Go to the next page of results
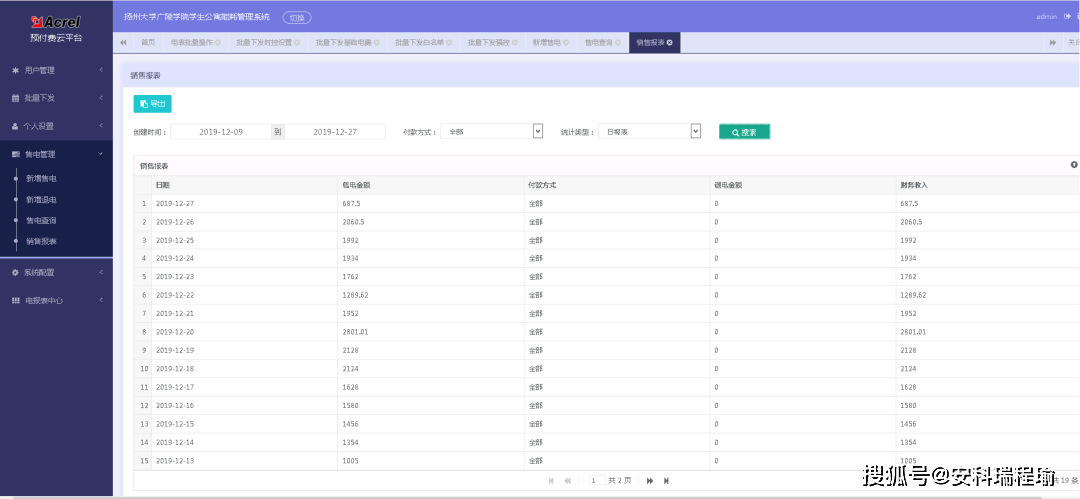Screen dimensions: 1080x499 650,480
